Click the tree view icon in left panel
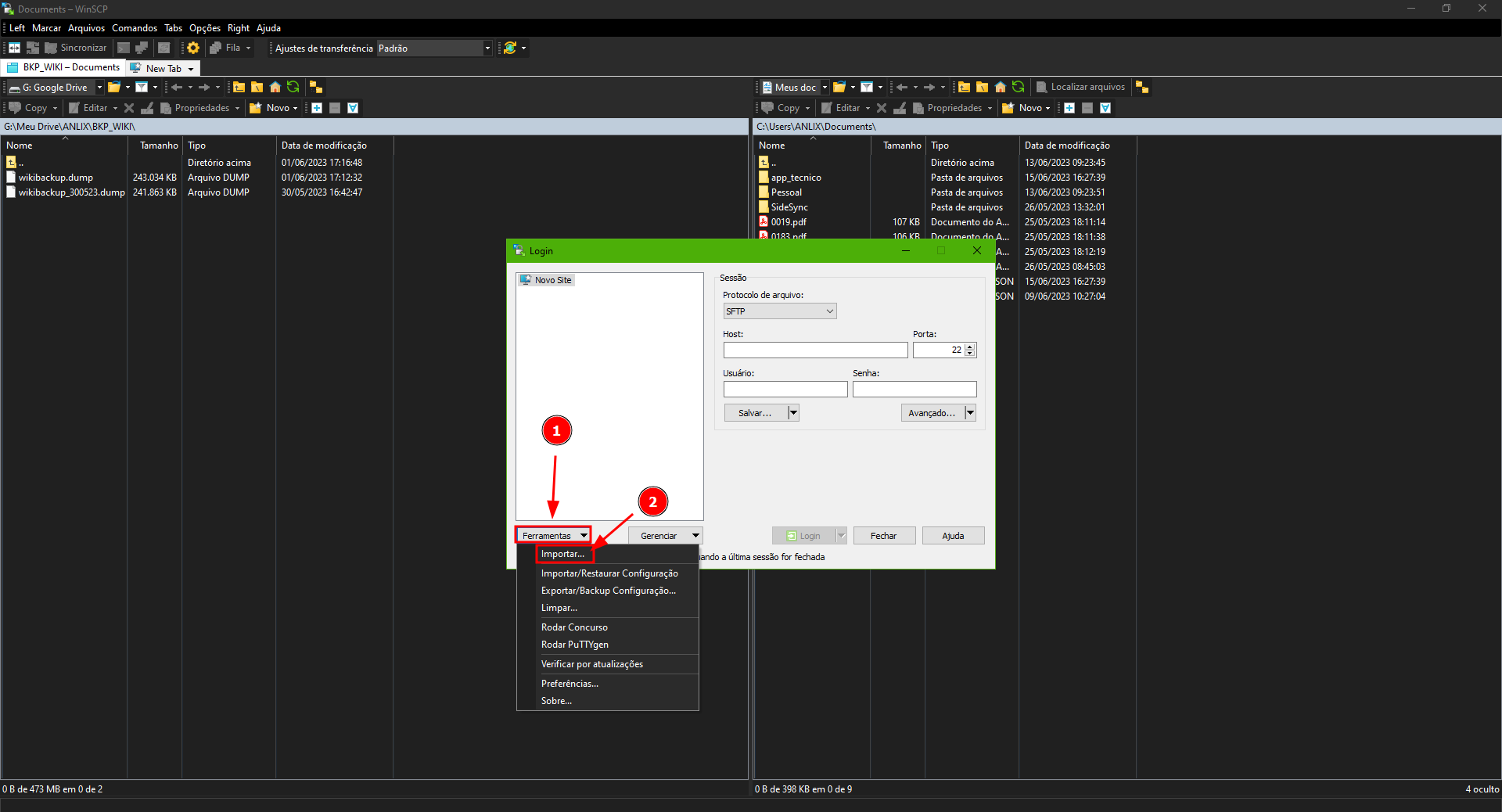This screenshot has height=812, width=1502. coord(316,87)
